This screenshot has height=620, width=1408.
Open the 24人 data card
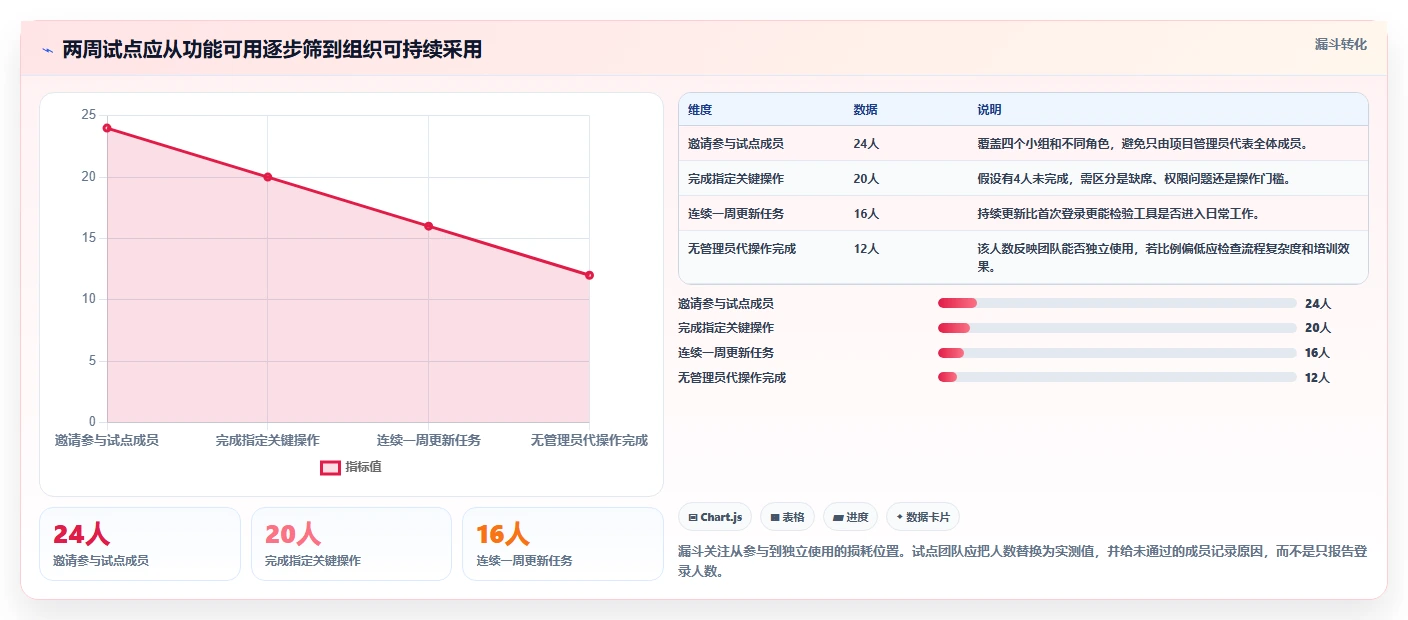(140, 544)
